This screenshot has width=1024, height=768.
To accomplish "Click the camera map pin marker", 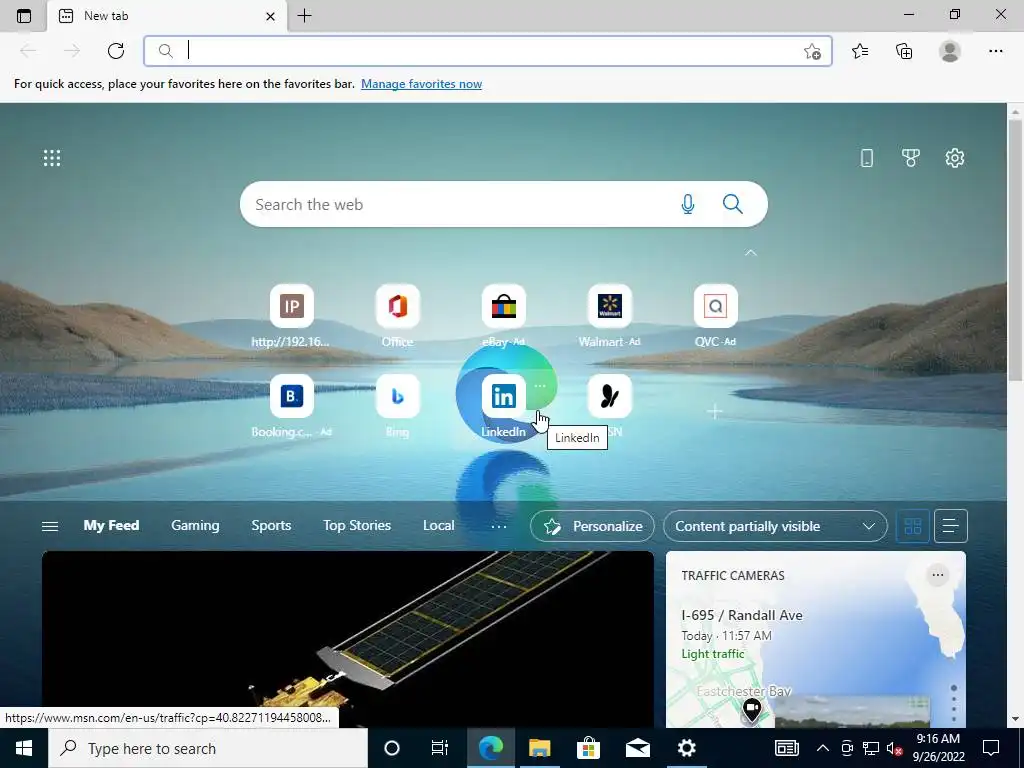I will 752,710.
